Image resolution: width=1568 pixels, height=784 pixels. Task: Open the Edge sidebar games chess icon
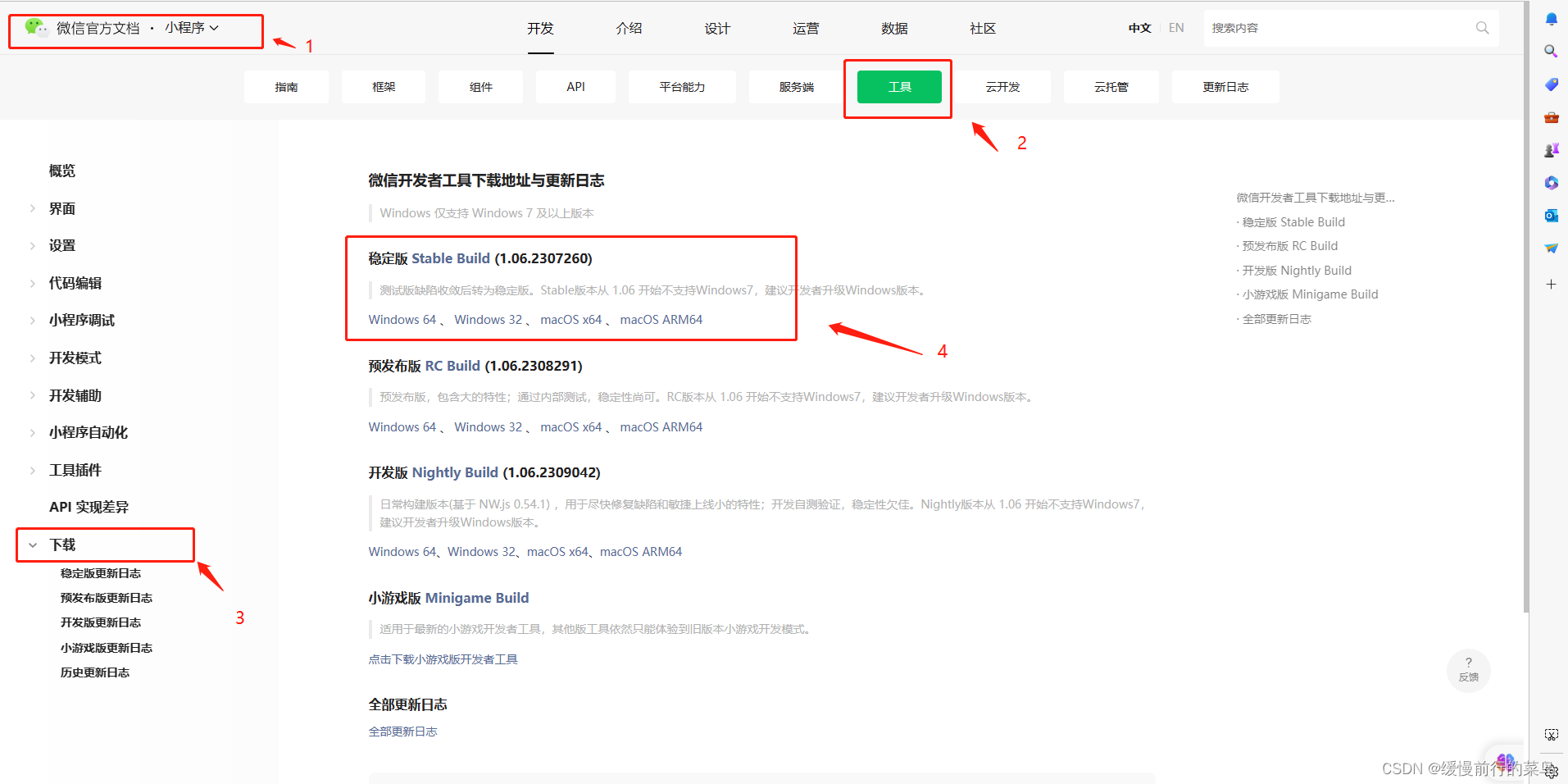[x=1551, y=150]
